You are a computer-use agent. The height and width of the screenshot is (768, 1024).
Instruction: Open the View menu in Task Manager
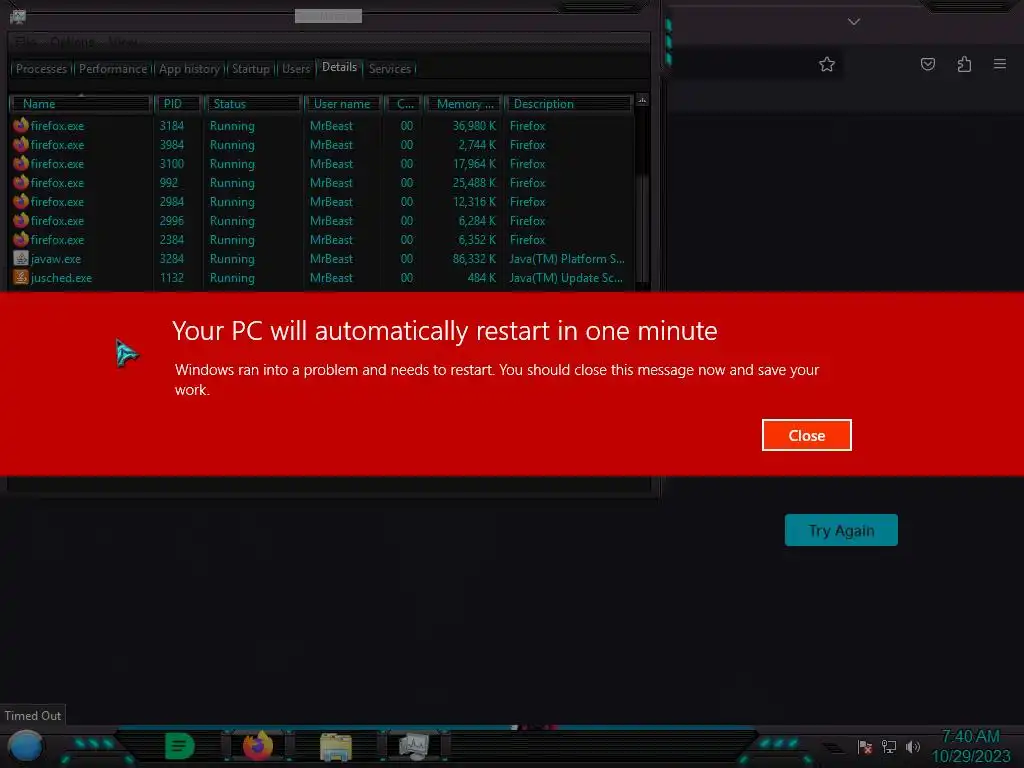point(123,42)
